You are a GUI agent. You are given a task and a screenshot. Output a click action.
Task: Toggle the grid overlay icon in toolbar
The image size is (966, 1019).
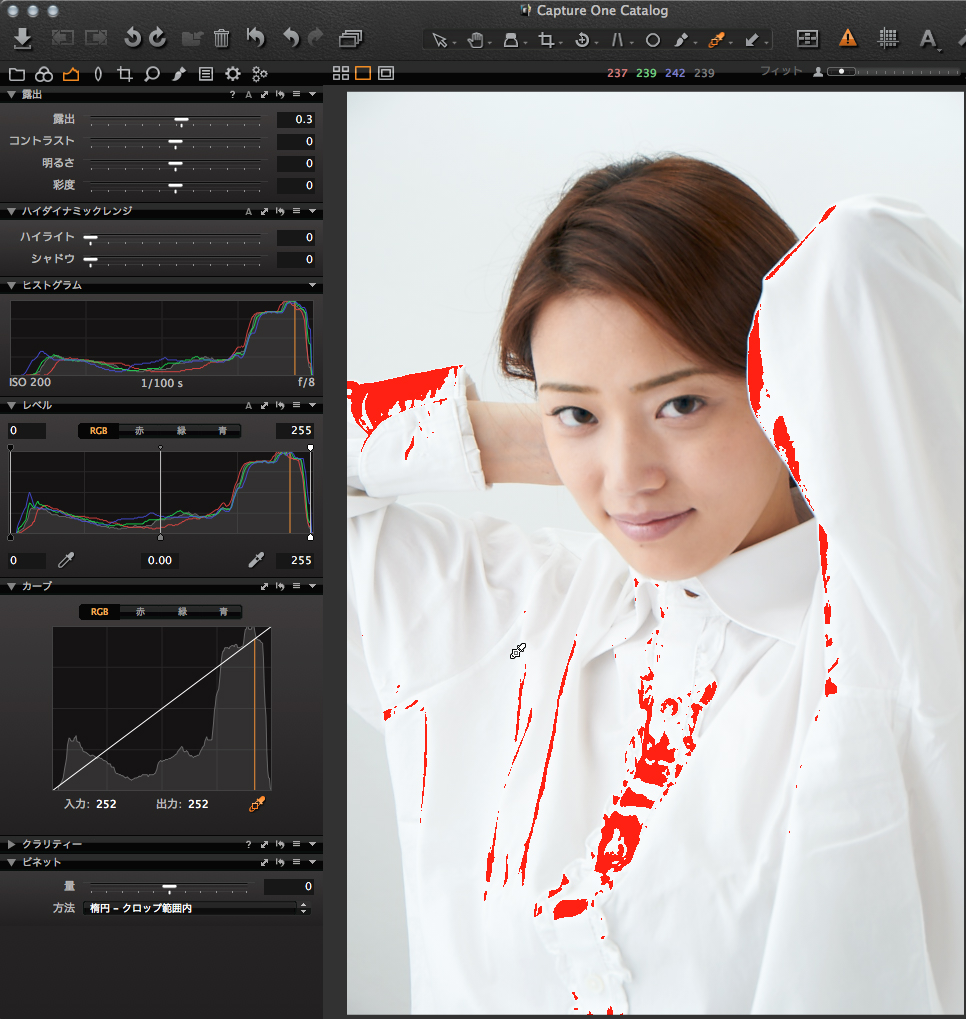[887, 39]
